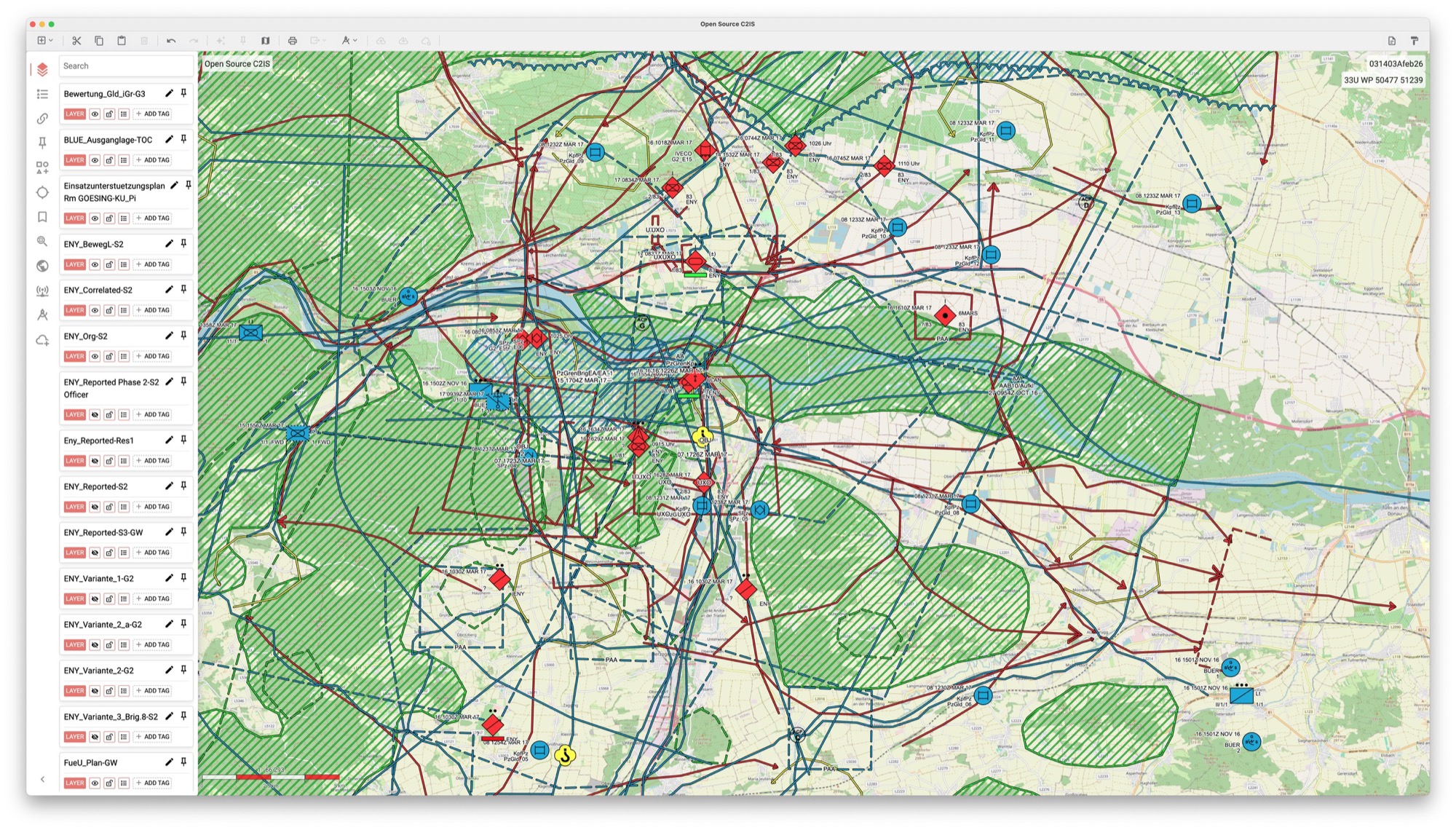Collapse the sidebar with bottom chevron
Image resolution: width=1456 pixels, height=830 pixels.
point(42,780)
